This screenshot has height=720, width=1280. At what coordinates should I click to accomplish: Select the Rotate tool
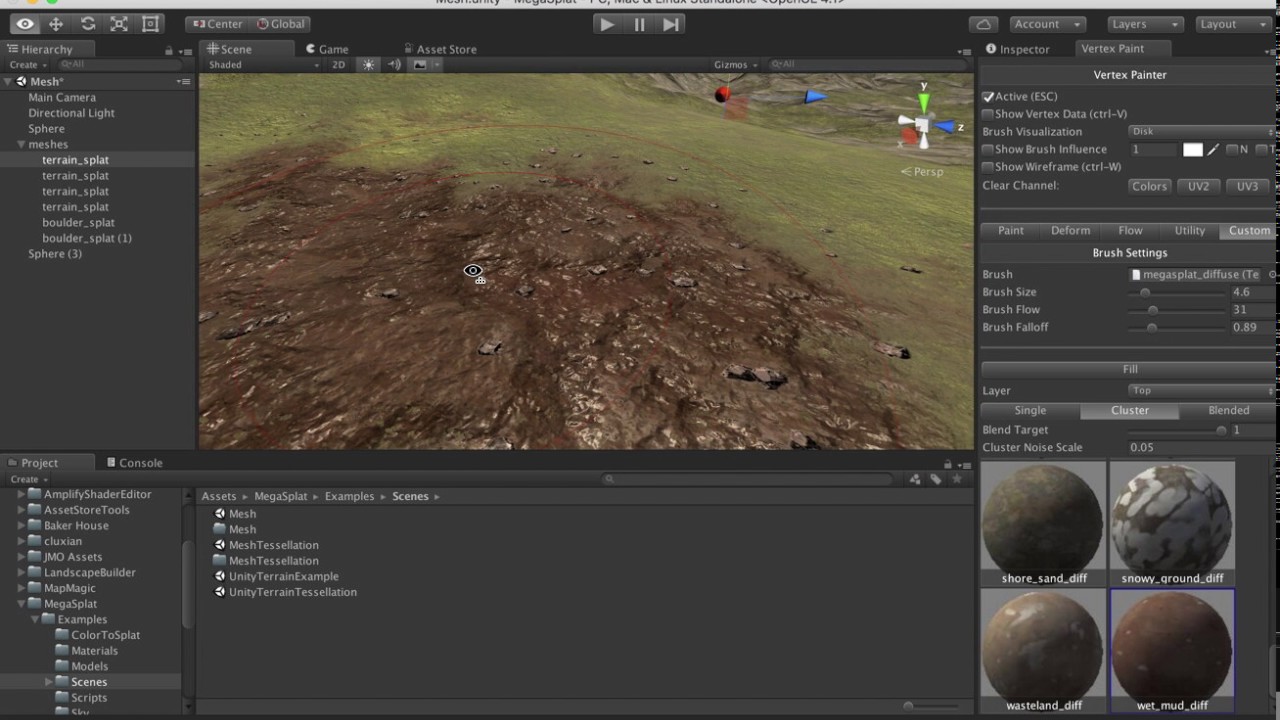87,23
